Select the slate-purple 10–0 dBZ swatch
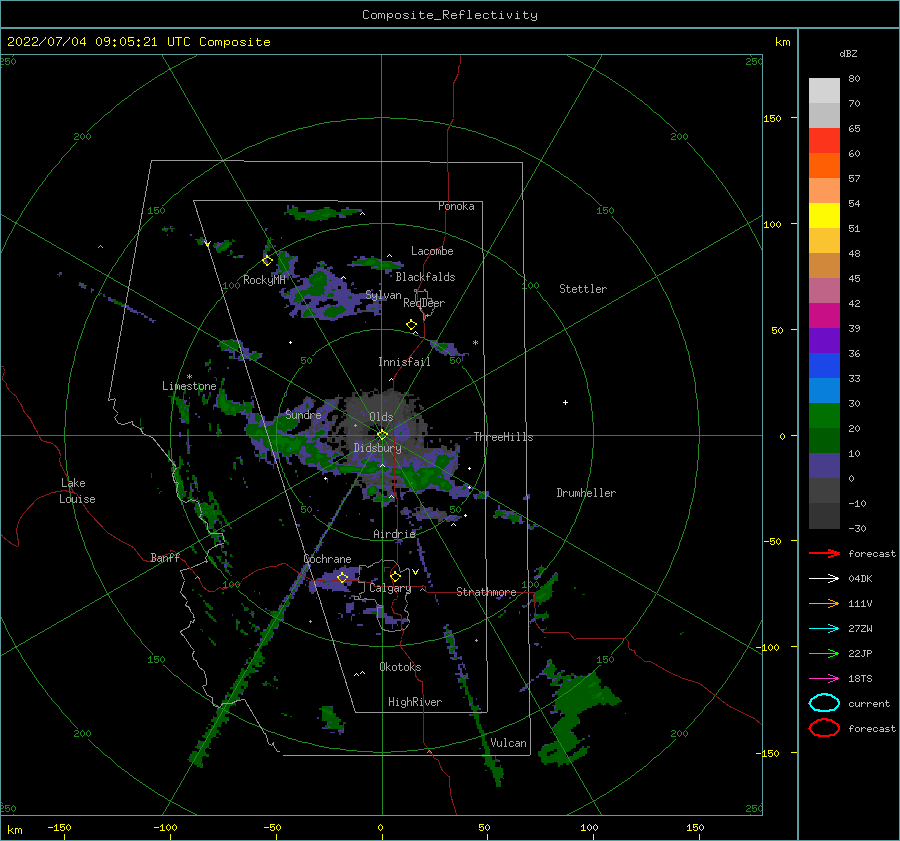 click(824, 466)
